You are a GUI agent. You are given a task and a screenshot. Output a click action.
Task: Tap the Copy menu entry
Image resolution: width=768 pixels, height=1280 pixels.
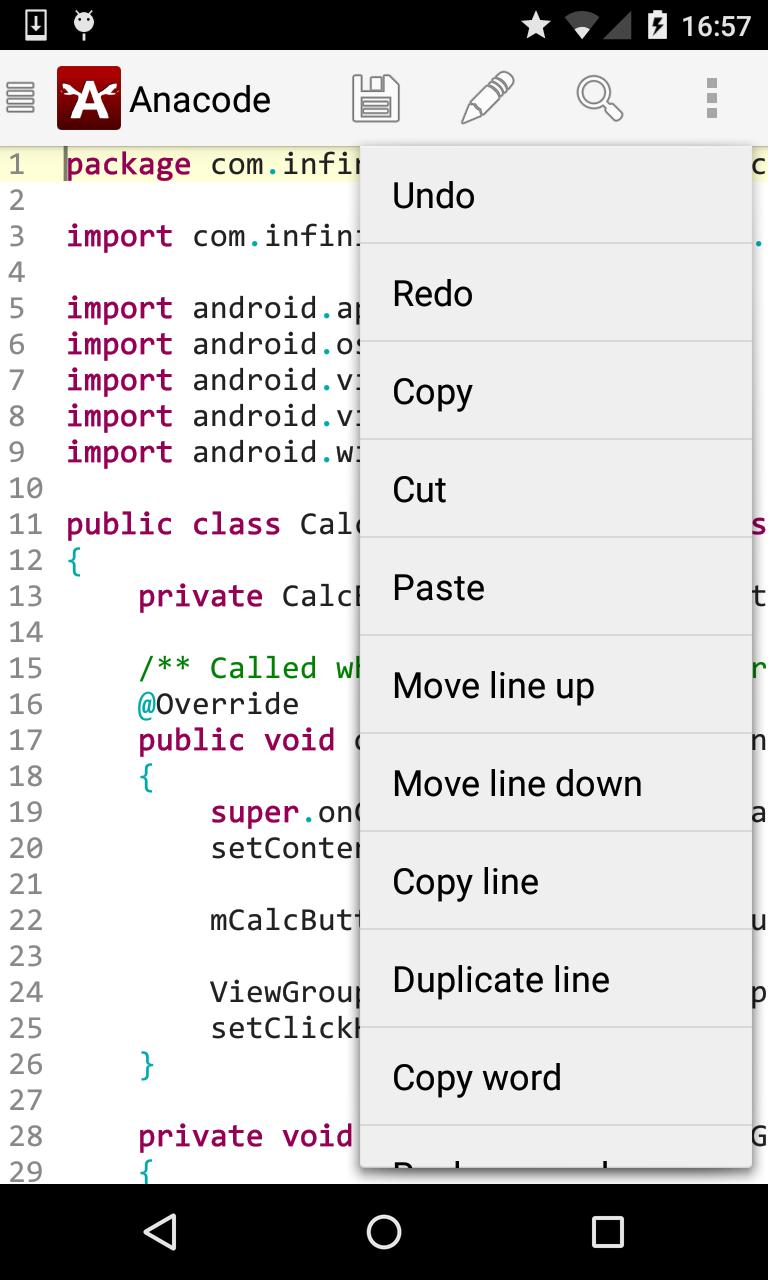[555, 392]
